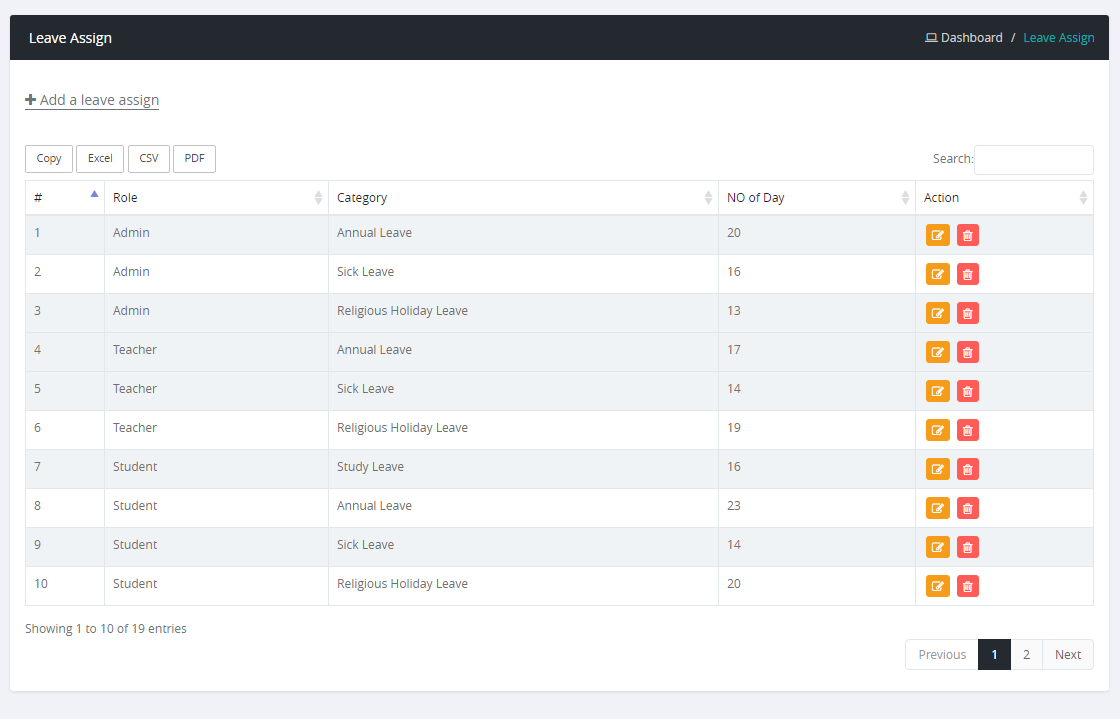Image resolution: width=1120 pixels, height=719 pixels.
Task: Edit the Admin Annual Leave row
Action: [x=937, y=235]
